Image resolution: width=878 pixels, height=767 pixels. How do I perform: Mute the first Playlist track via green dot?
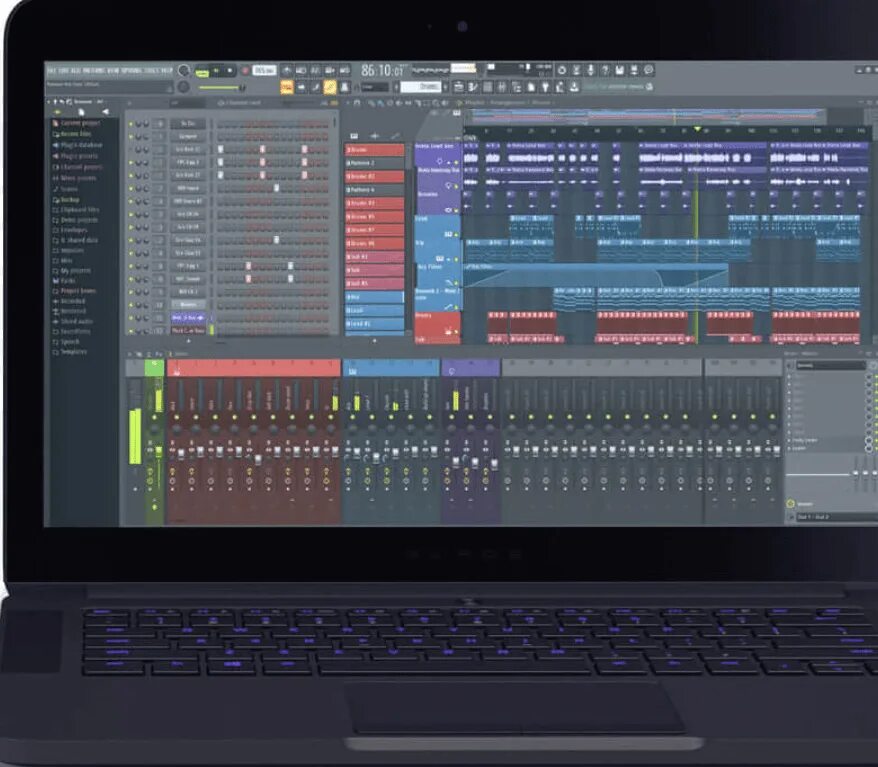456,162
